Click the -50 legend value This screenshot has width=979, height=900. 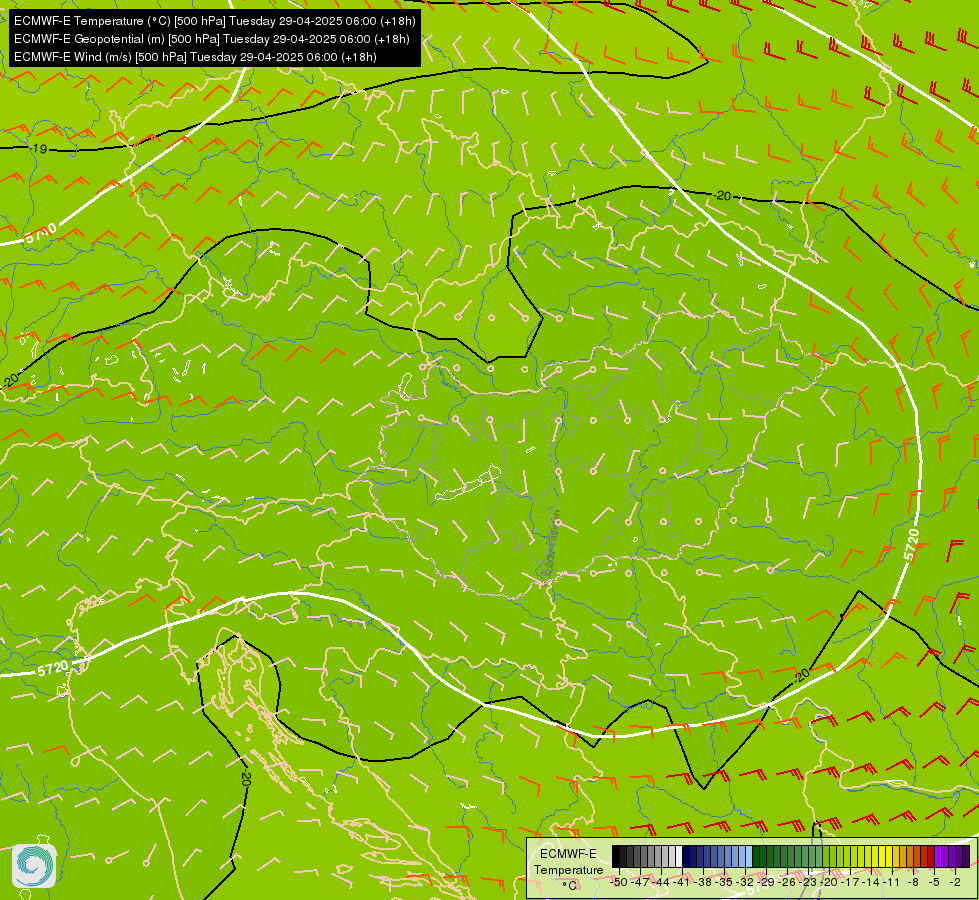(619, 882)
